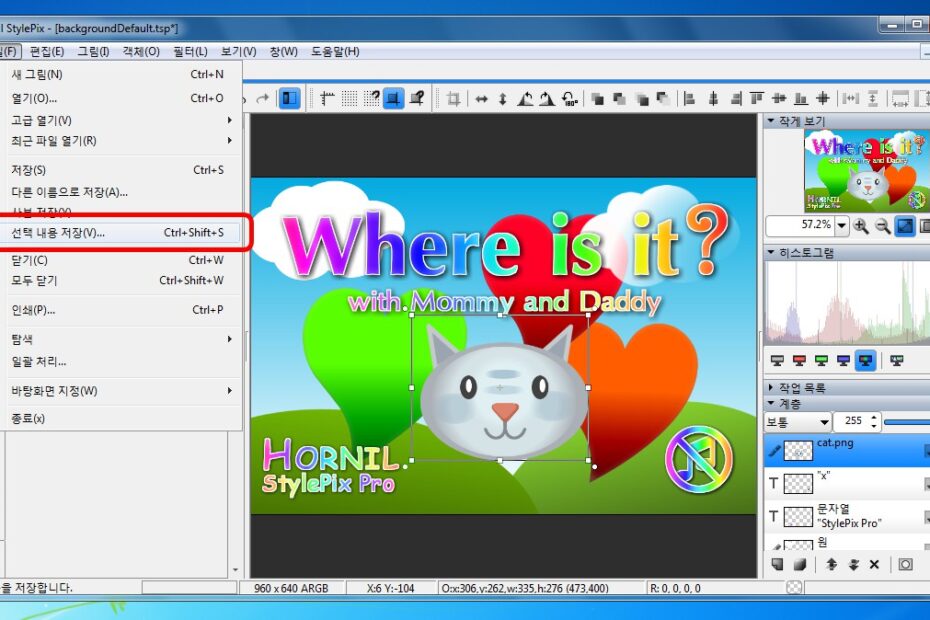This screenshot has height=620, width=930.
Task: Expand the 최근 파일 열기(R) submenu
Action: click(123, 141)
